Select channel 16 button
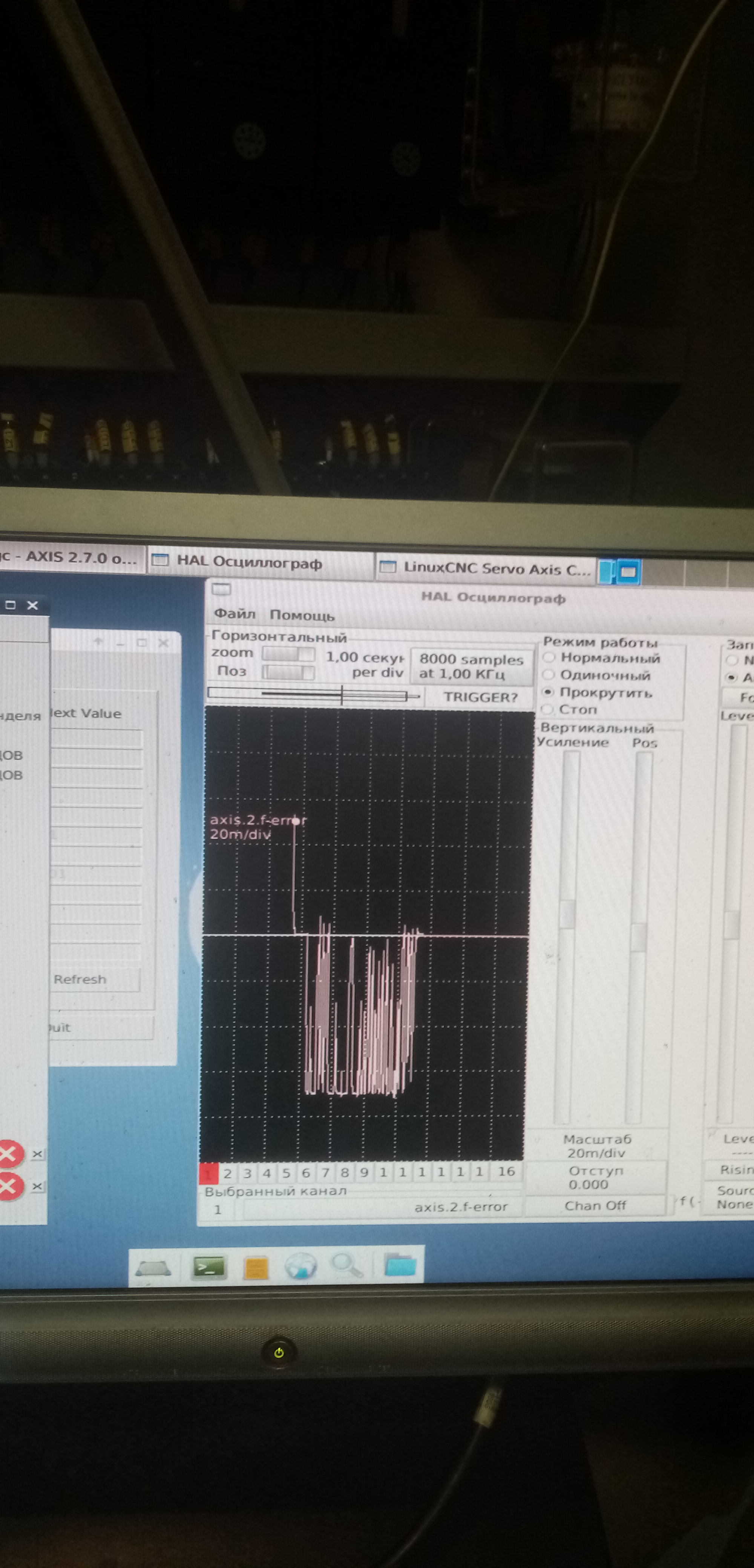The width and height of the screenshot is (754, 1568). (506, 1171)
